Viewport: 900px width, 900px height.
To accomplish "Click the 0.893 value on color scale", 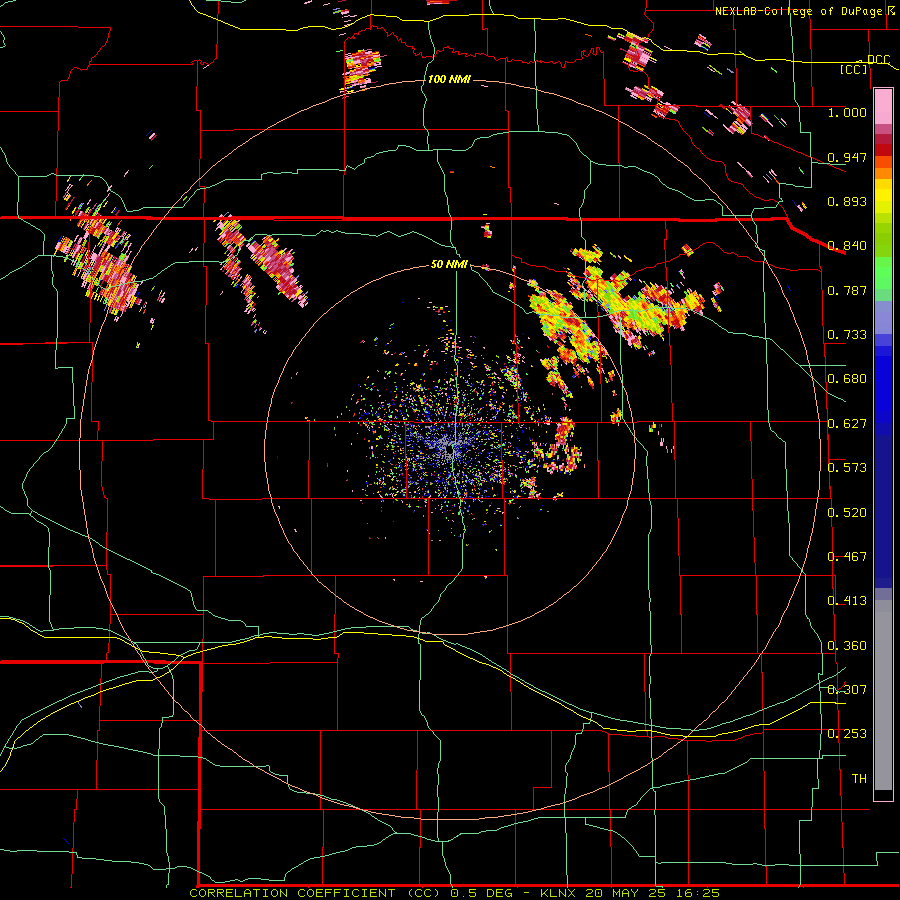I will click(x=847, y=201).
